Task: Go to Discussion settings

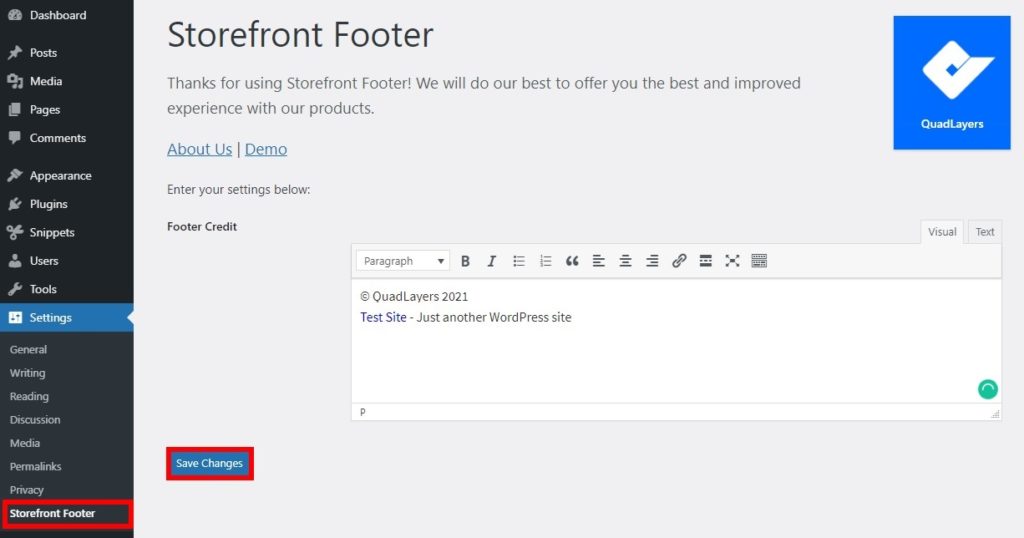Action: [35, 420]
